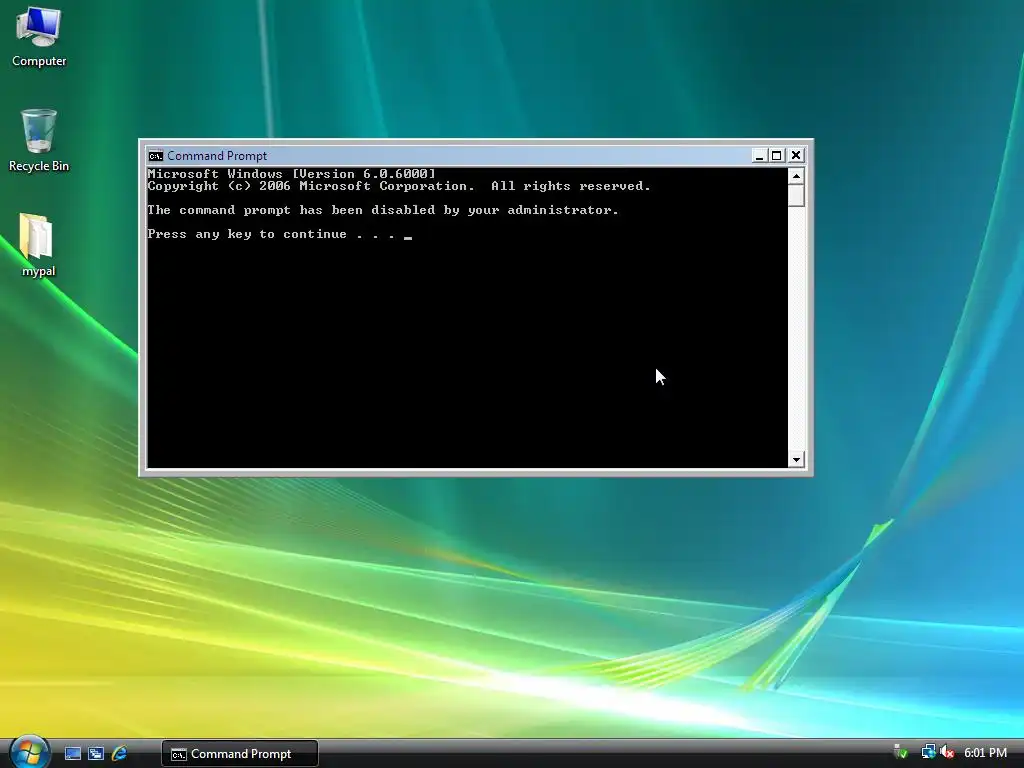1024x768 pixels.
Task: Click Switch Between Windows quick launch icon
Action: point(96,754)
